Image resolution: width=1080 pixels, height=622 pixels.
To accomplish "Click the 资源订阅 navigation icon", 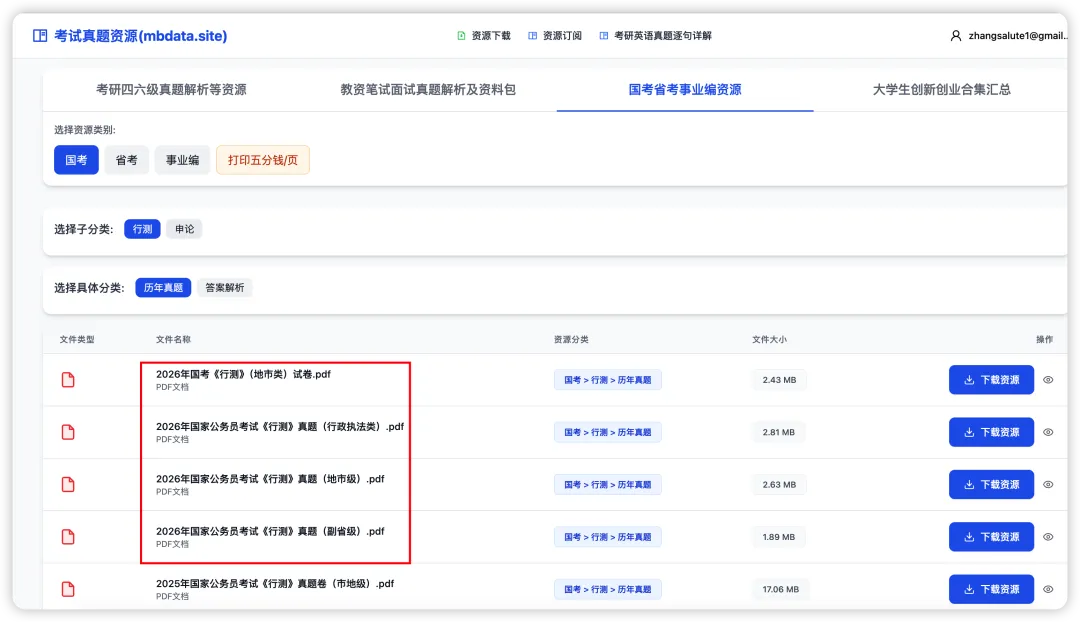I will (532, 34).
